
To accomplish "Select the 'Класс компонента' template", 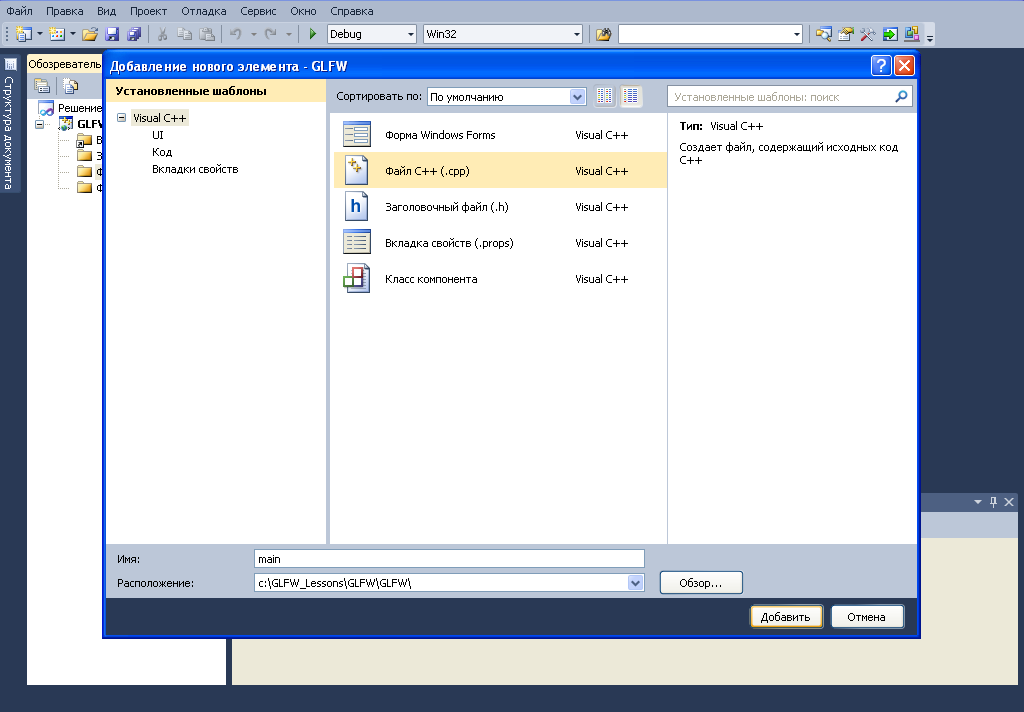I will [x=500, y=278].
